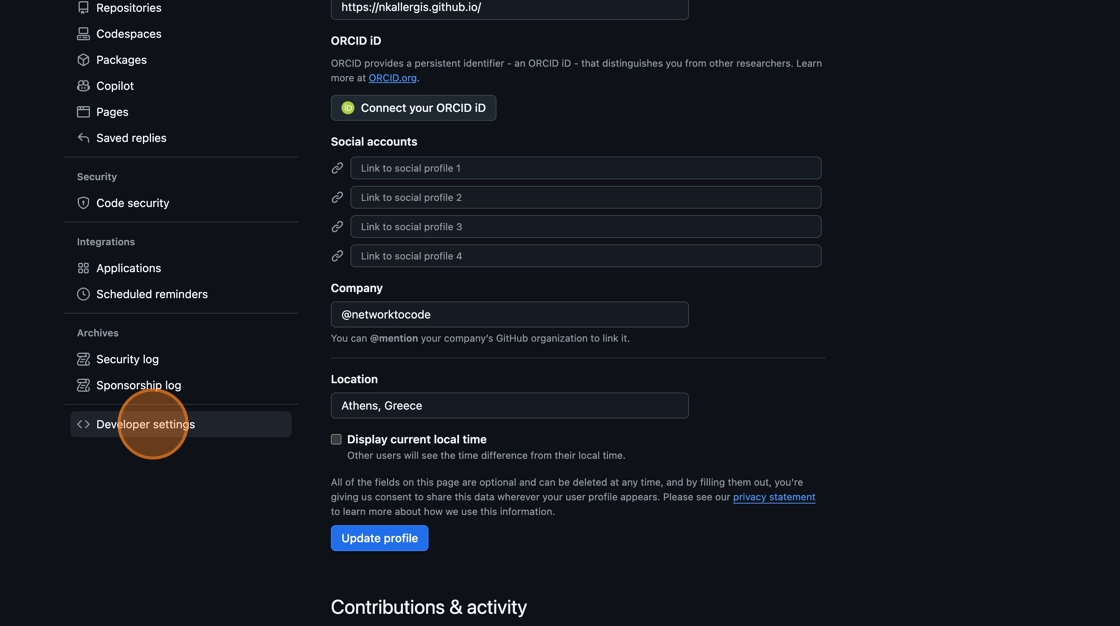Click the Link to social profile 1 field

[x=585, y=168]
